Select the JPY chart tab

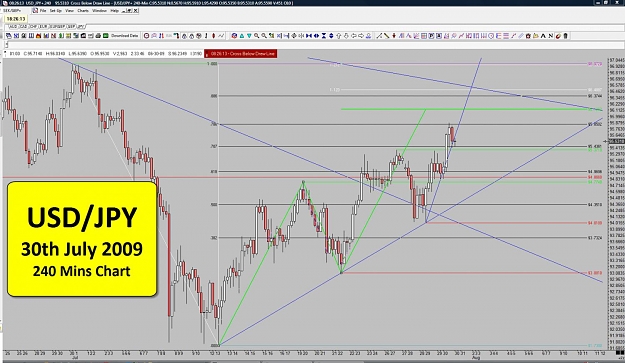coord(81,27)
